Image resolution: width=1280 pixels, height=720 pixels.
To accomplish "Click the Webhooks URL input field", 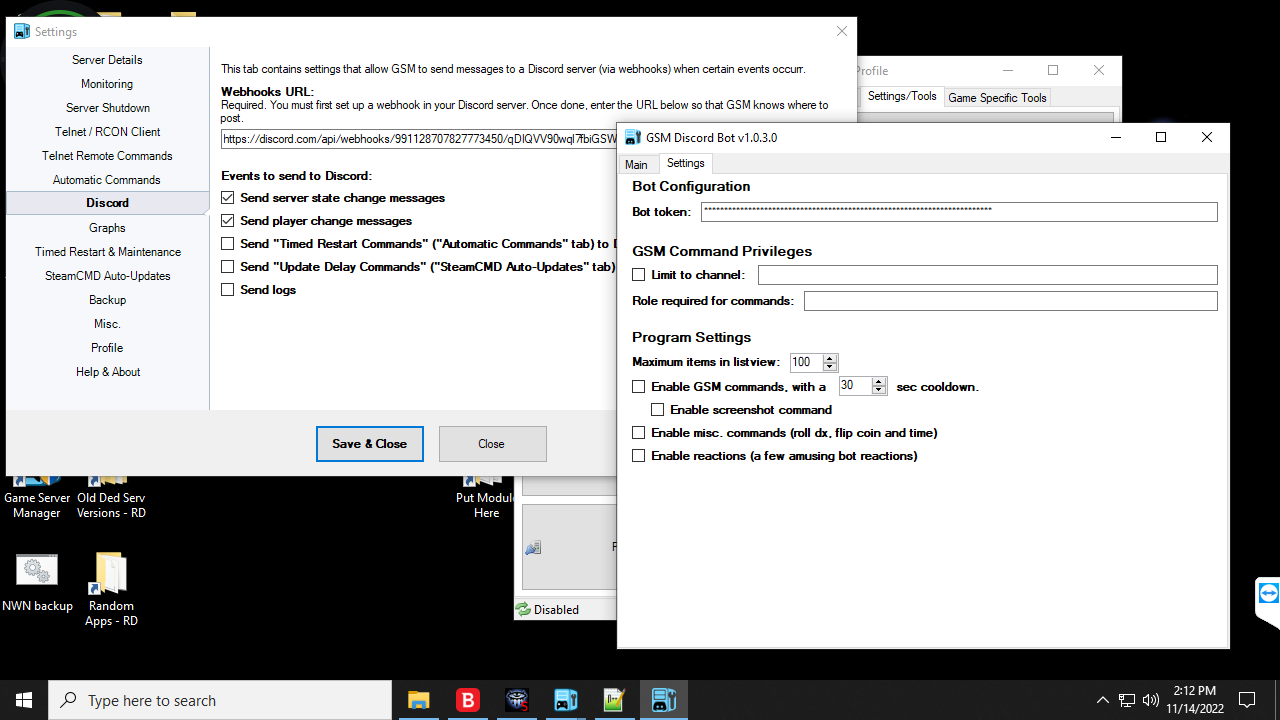I will click(x=419, y=139).
